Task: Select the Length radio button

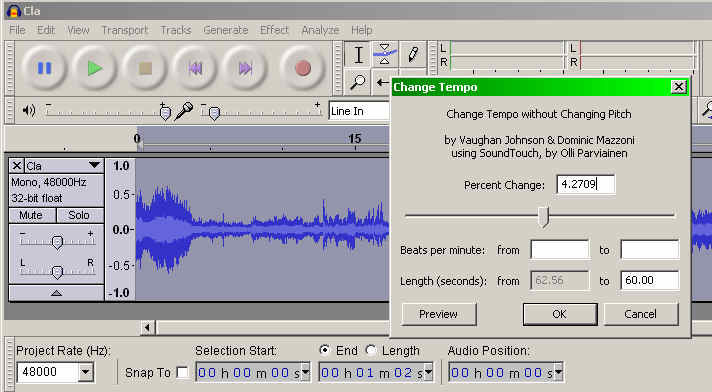Action: [371, 350]
